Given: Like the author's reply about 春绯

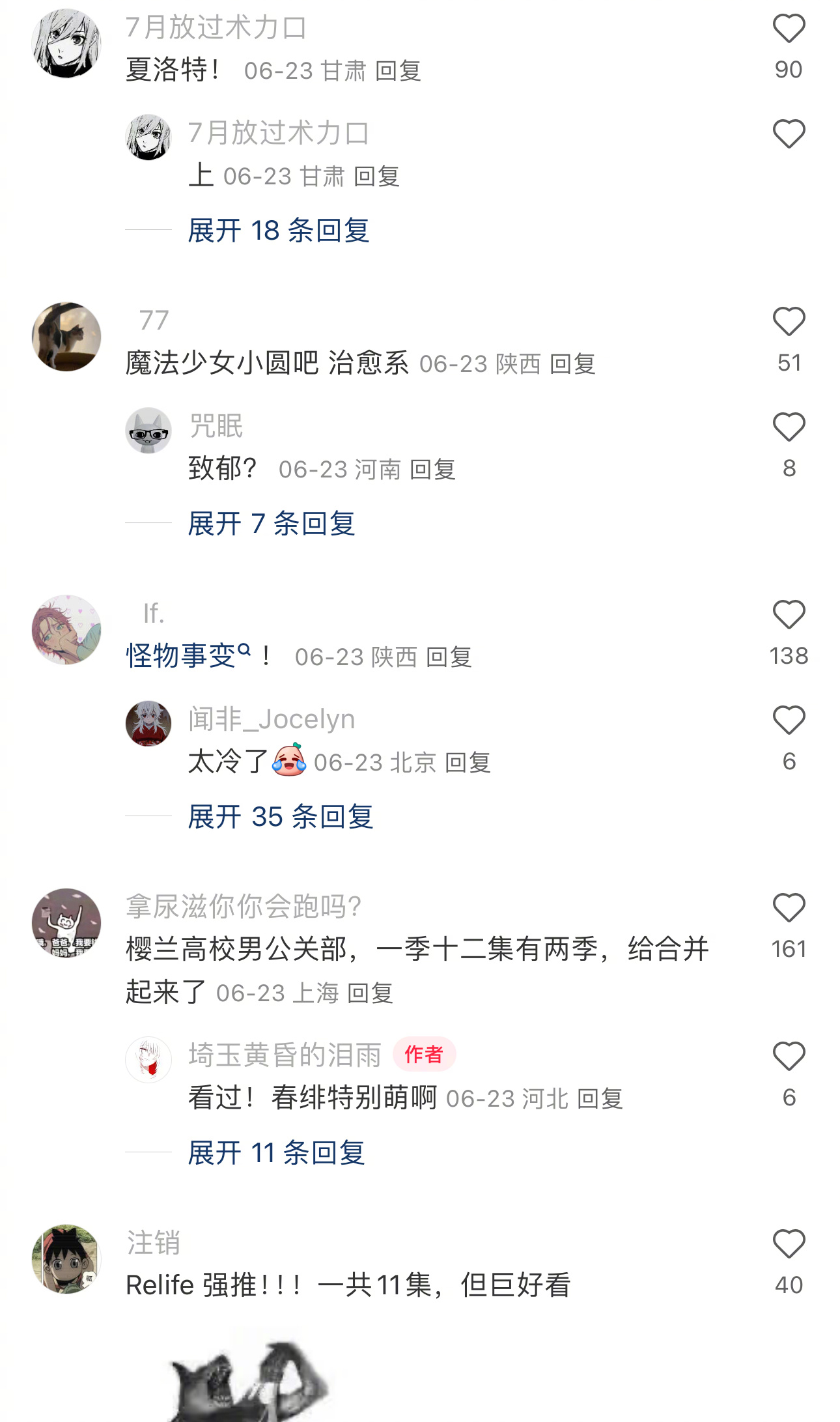Looking at the screenshot, I should coord(789,1057).
